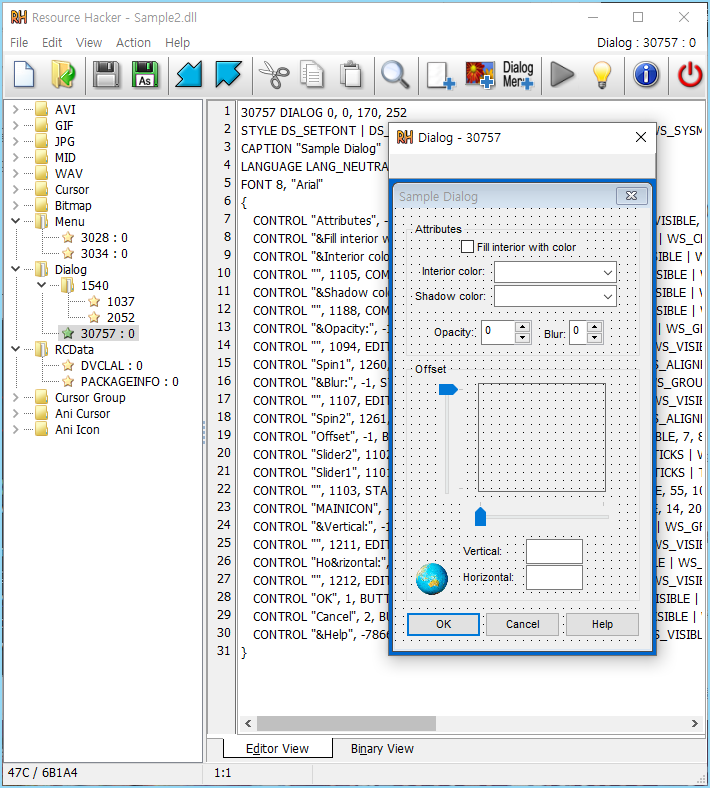Image resolution: width=710 pixels, height=788 pixels.
Task: Open Find with the magnifier icon
Action: pos(395,74)
